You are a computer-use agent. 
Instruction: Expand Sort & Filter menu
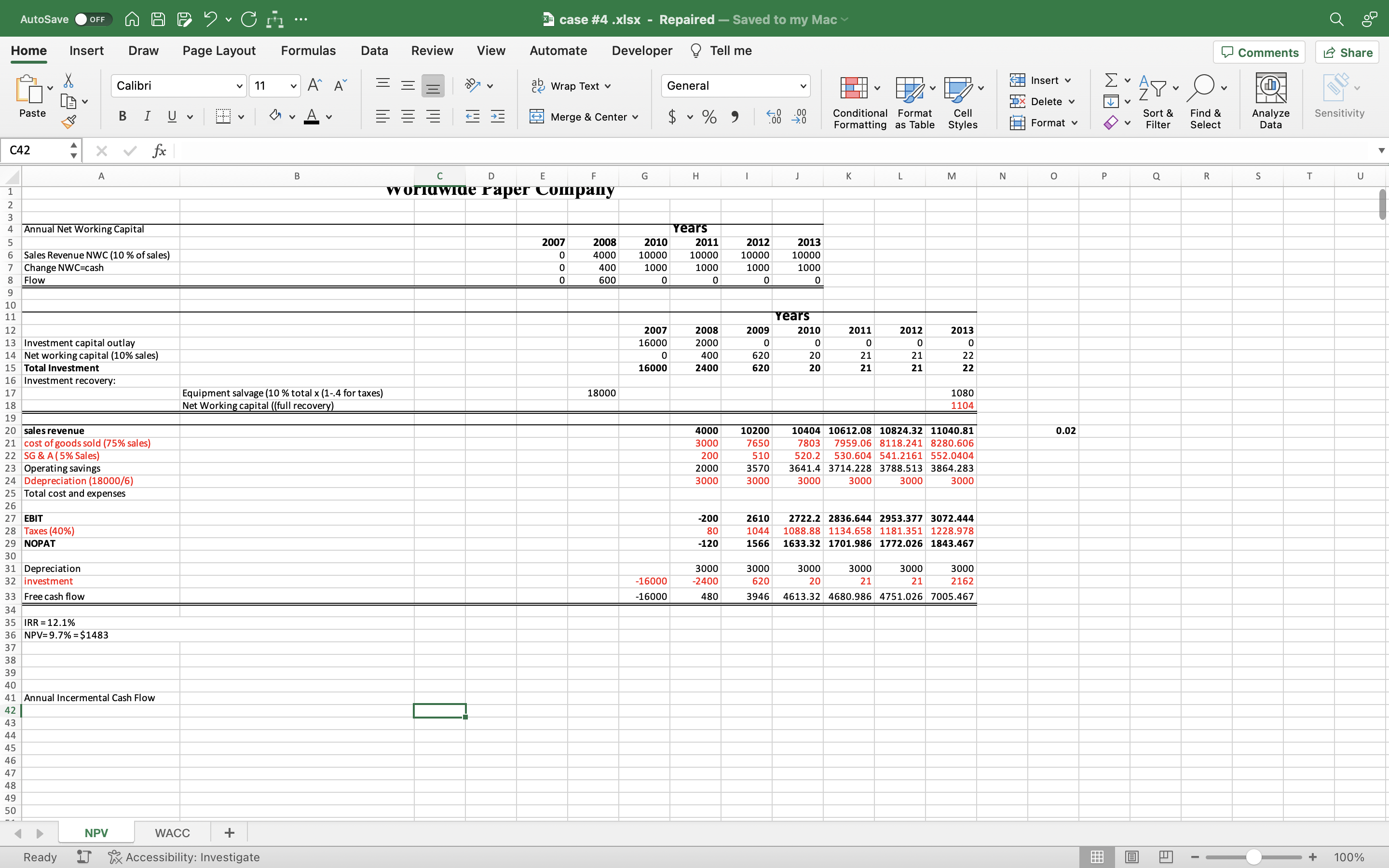1157,102
